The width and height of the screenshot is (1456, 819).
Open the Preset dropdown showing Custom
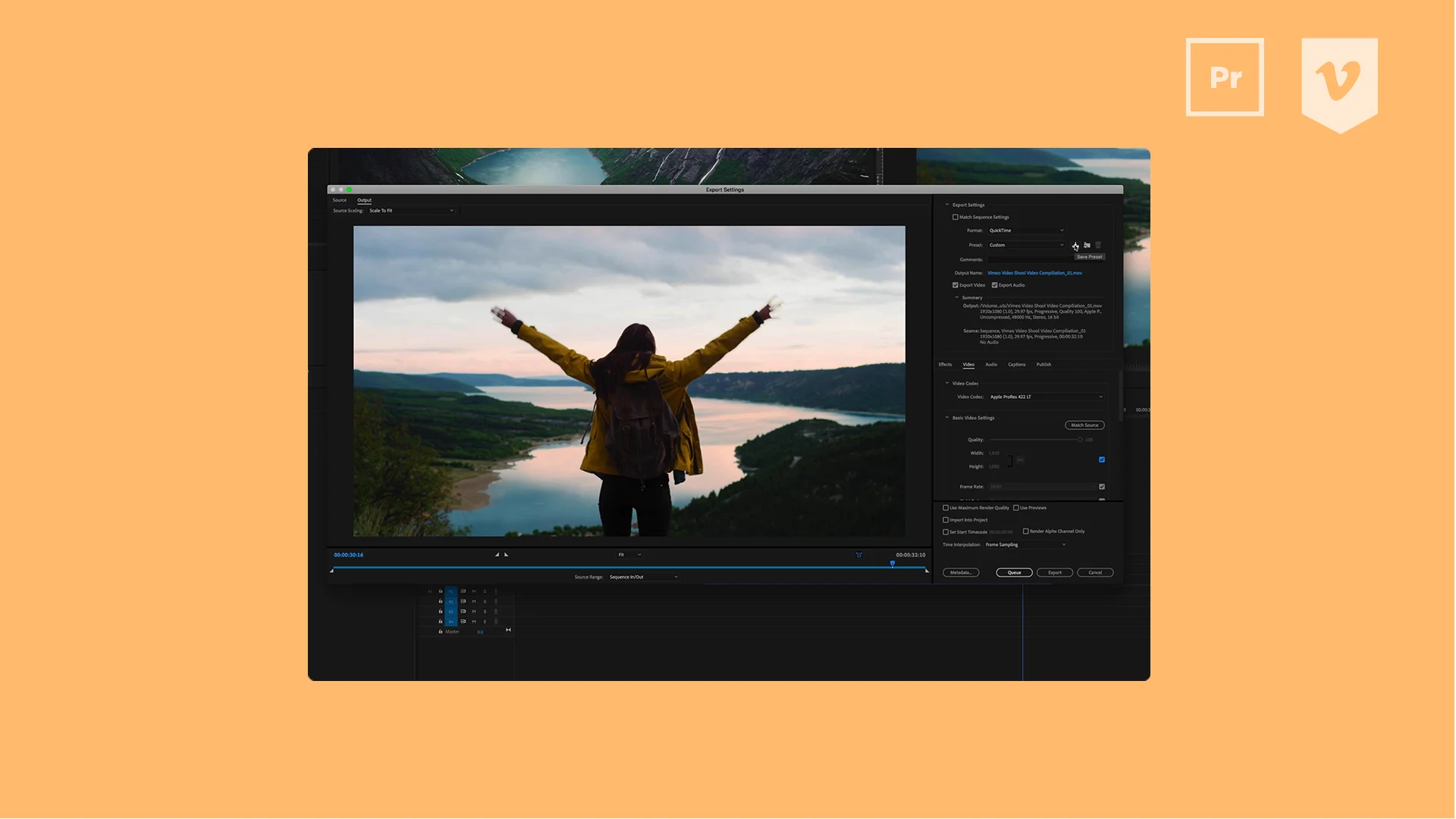pyautogui.click(x=1026, y=245)
